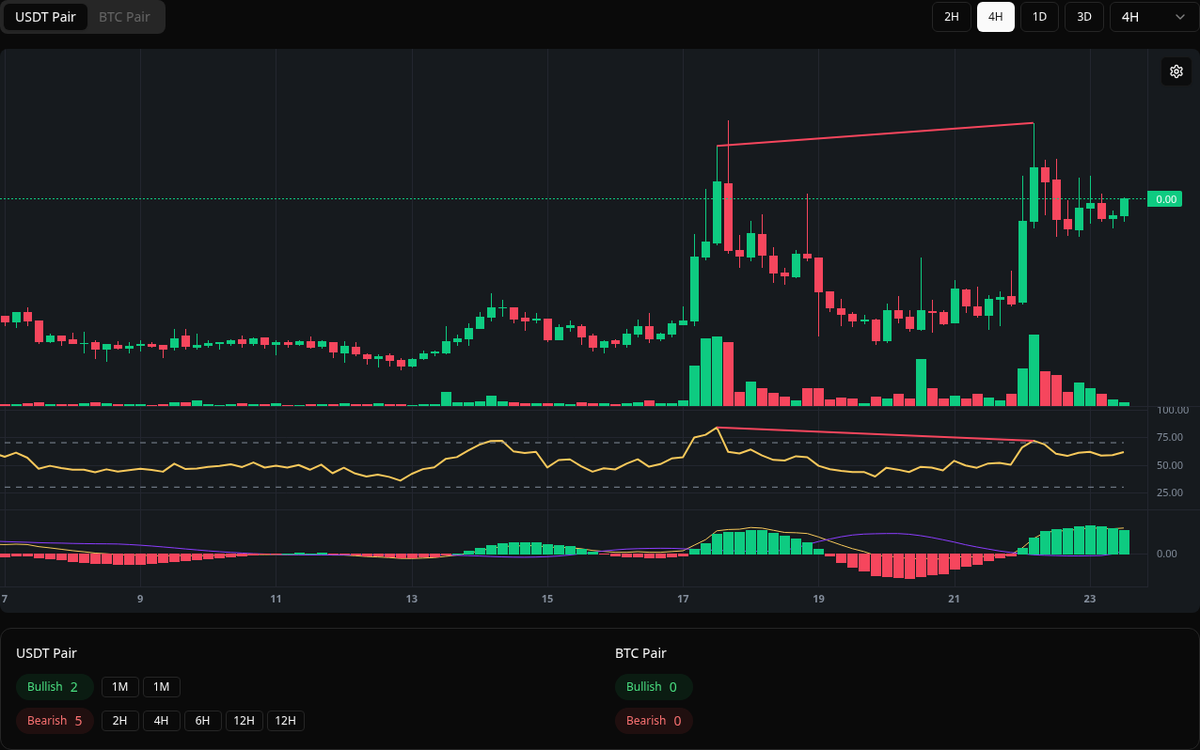
Task: Open the chart settings gear
Action: point(1176,71)
